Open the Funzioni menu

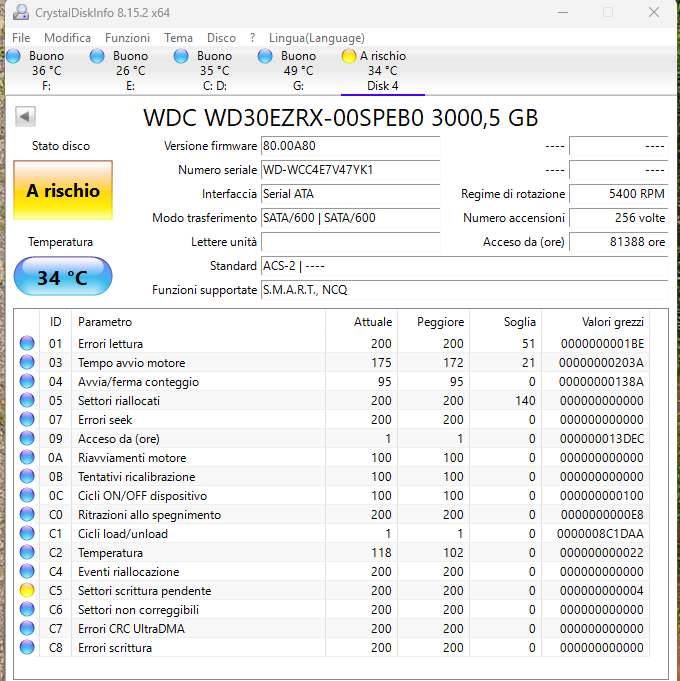tap(127, 38)
